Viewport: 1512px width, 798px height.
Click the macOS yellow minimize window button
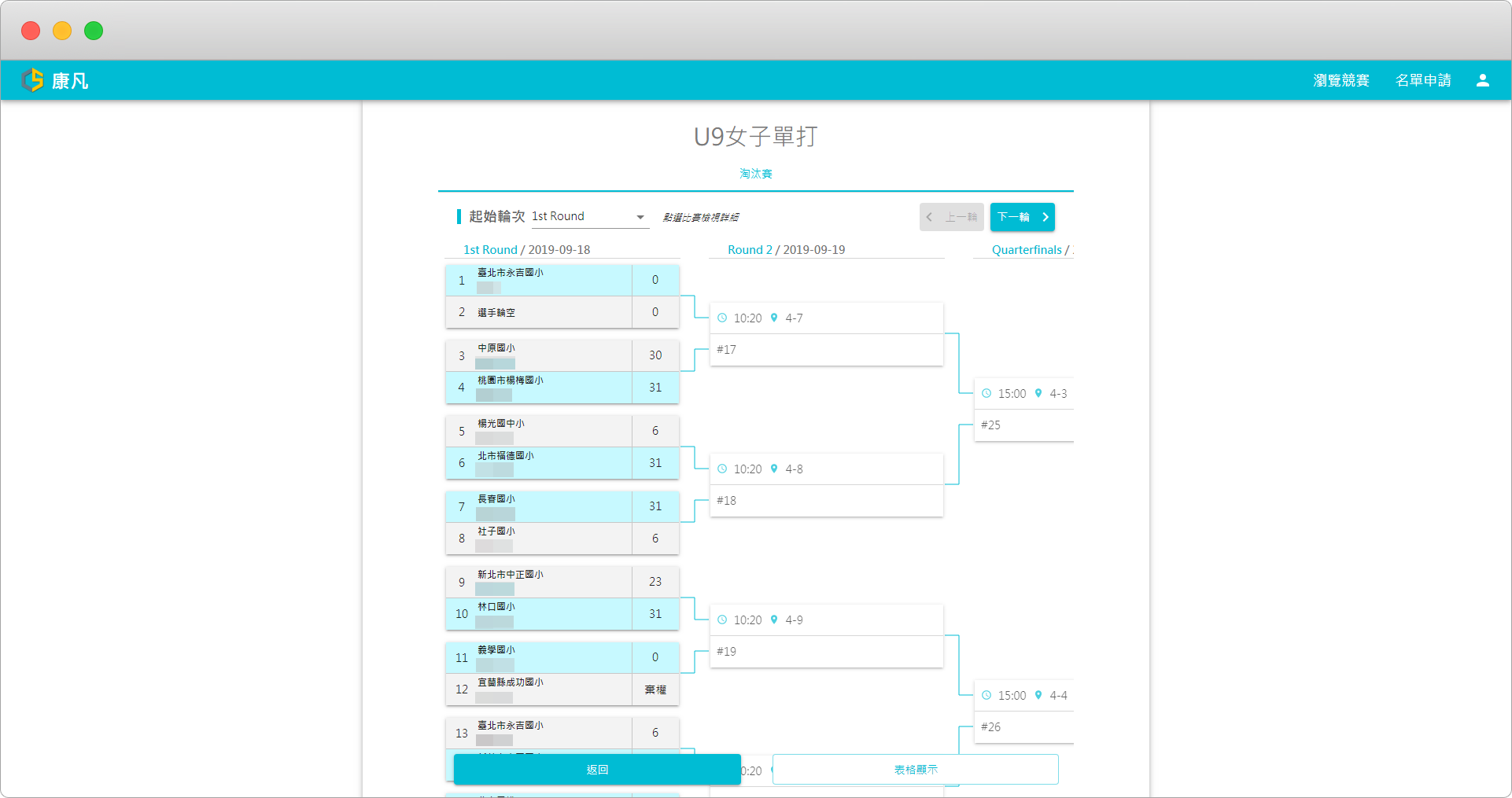coord(62,31)
